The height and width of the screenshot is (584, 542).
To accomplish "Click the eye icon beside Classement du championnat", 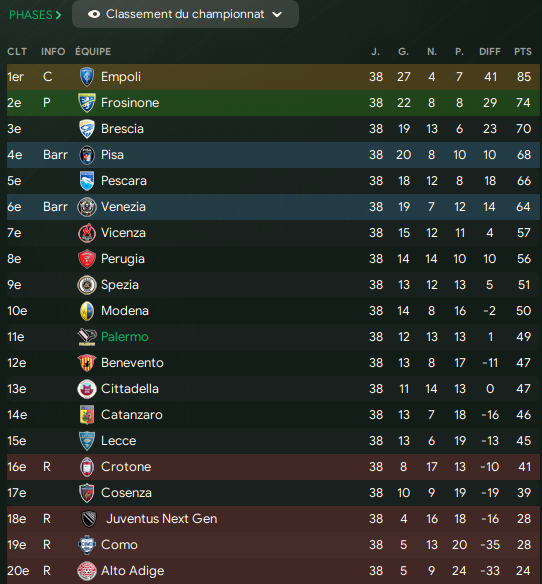I will pos(94,14).
